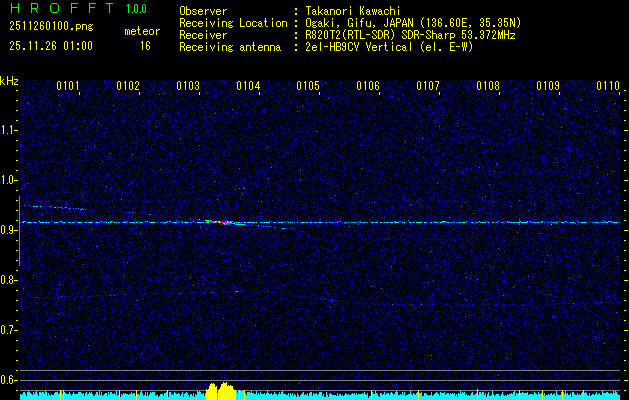Select the 0107 time marker
629x400 pixels.
(x=428, y=86)
